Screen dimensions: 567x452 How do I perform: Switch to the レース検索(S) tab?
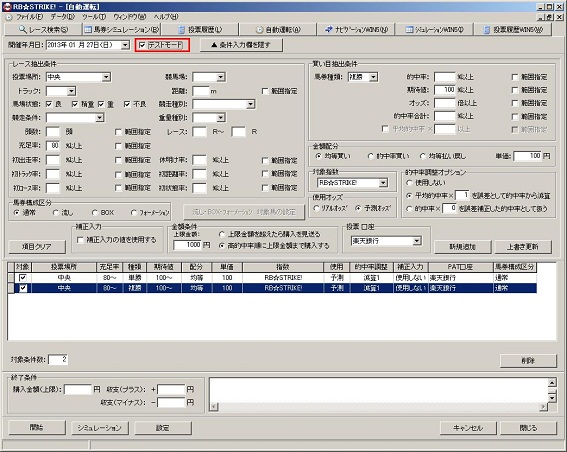(x=43, y=29)
